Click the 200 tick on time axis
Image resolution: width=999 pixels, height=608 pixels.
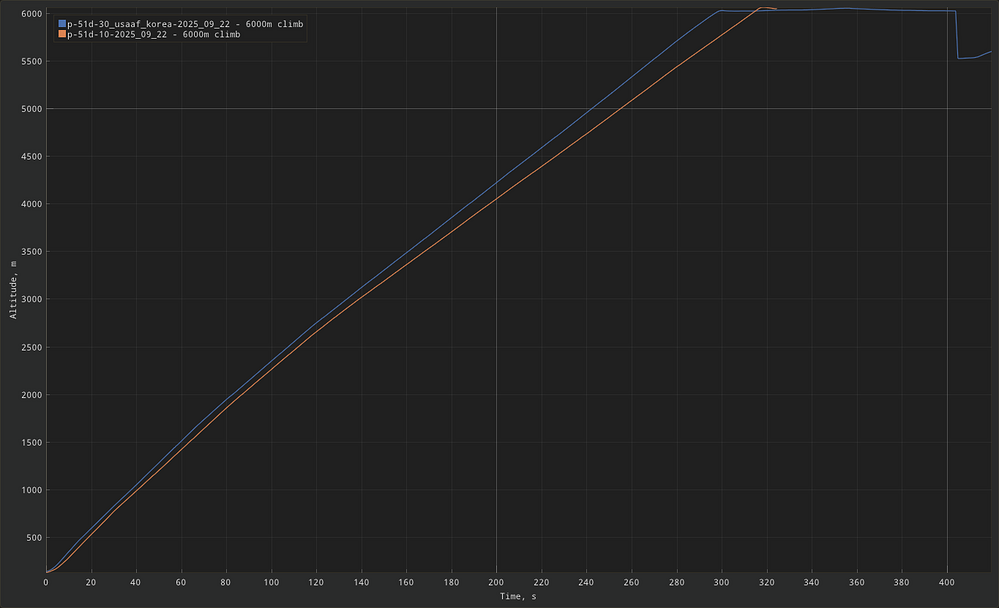(496, 581)
